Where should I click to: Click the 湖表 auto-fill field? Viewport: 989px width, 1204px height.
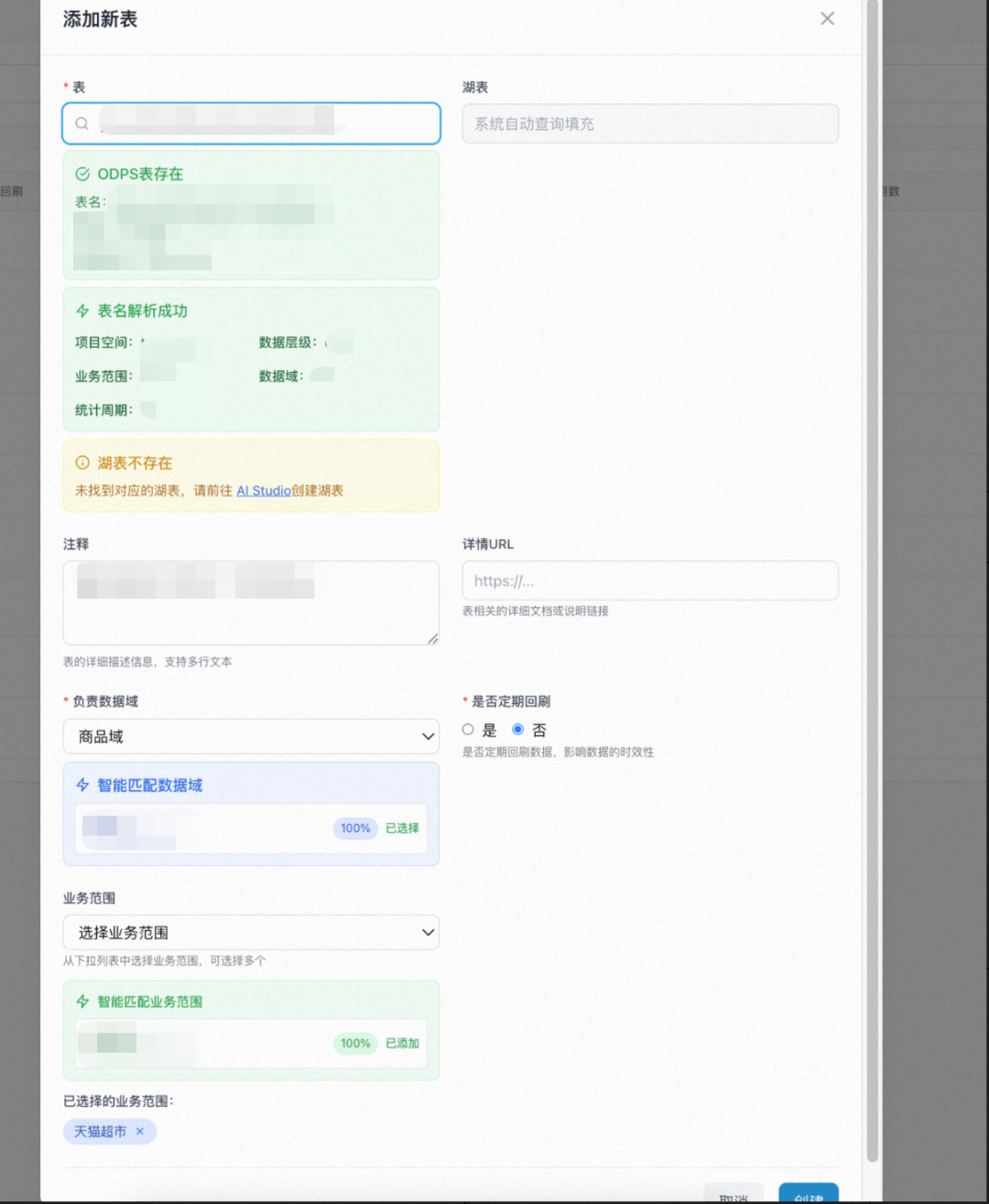click(650, 124)
